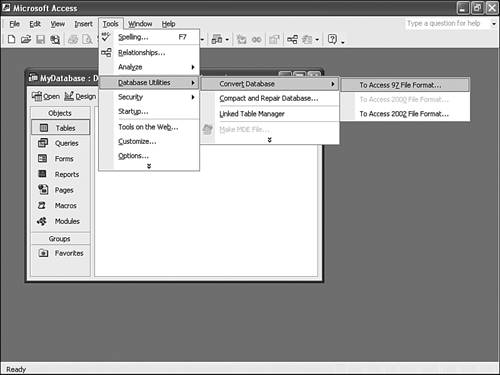Click the Properties toolbar icon
Viewport: 500px width, 375px height.
coord(274,40)
